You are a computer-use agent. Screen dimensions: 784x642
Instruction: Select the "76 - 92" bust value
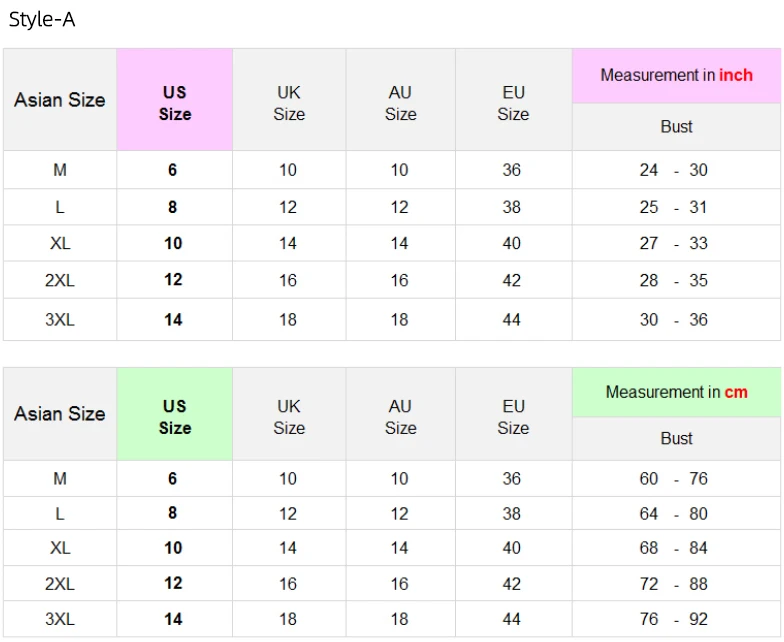pos(674,619)
